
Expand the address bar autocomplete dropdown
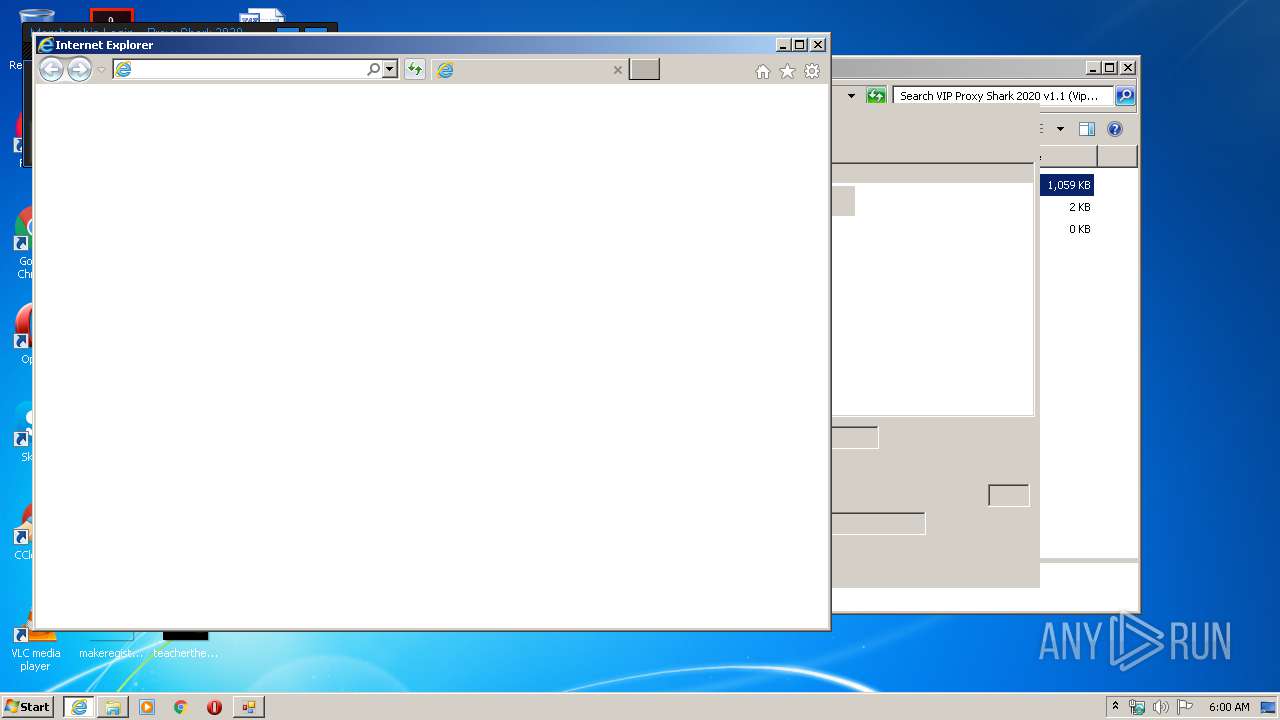click(x=390, y=69)
